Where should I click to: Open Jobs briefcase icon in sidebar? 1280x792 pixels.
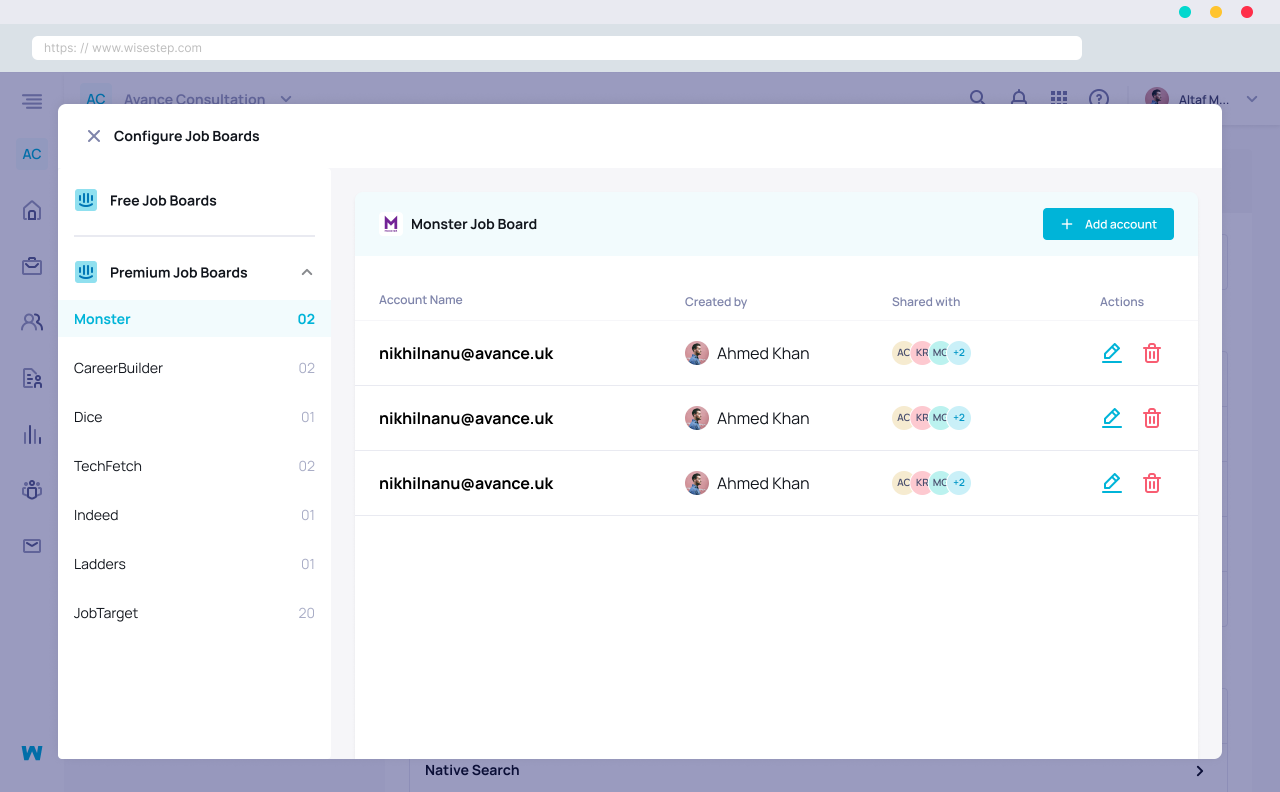click(x=32, y=266)
